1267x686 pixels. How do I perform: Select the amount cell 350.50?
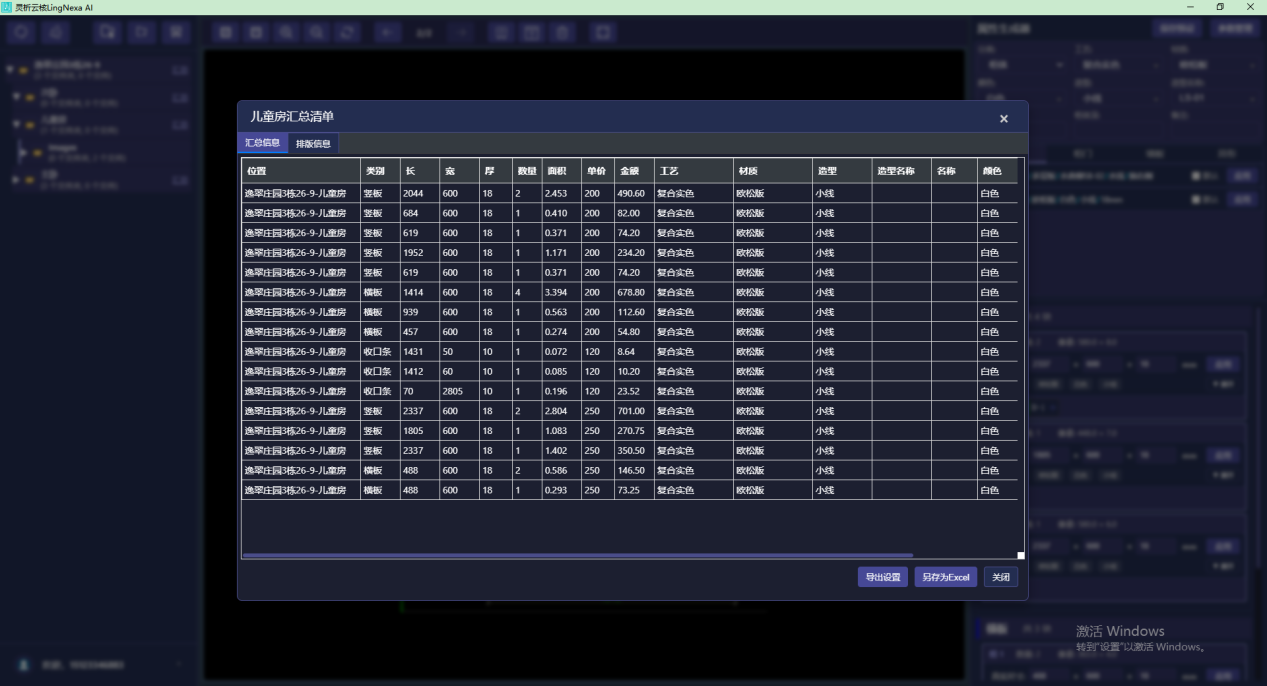point(634,451)
